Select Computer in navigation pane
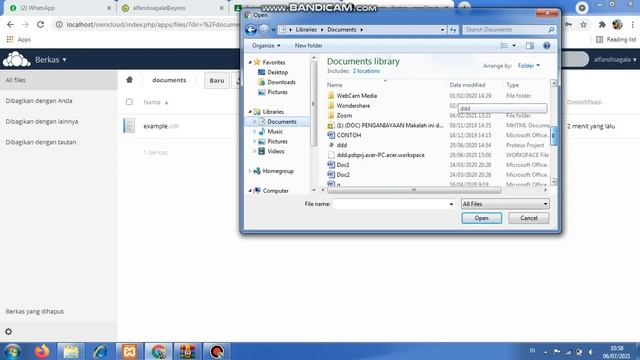Screen dimensions: 640x360 [x=276, y=191]
